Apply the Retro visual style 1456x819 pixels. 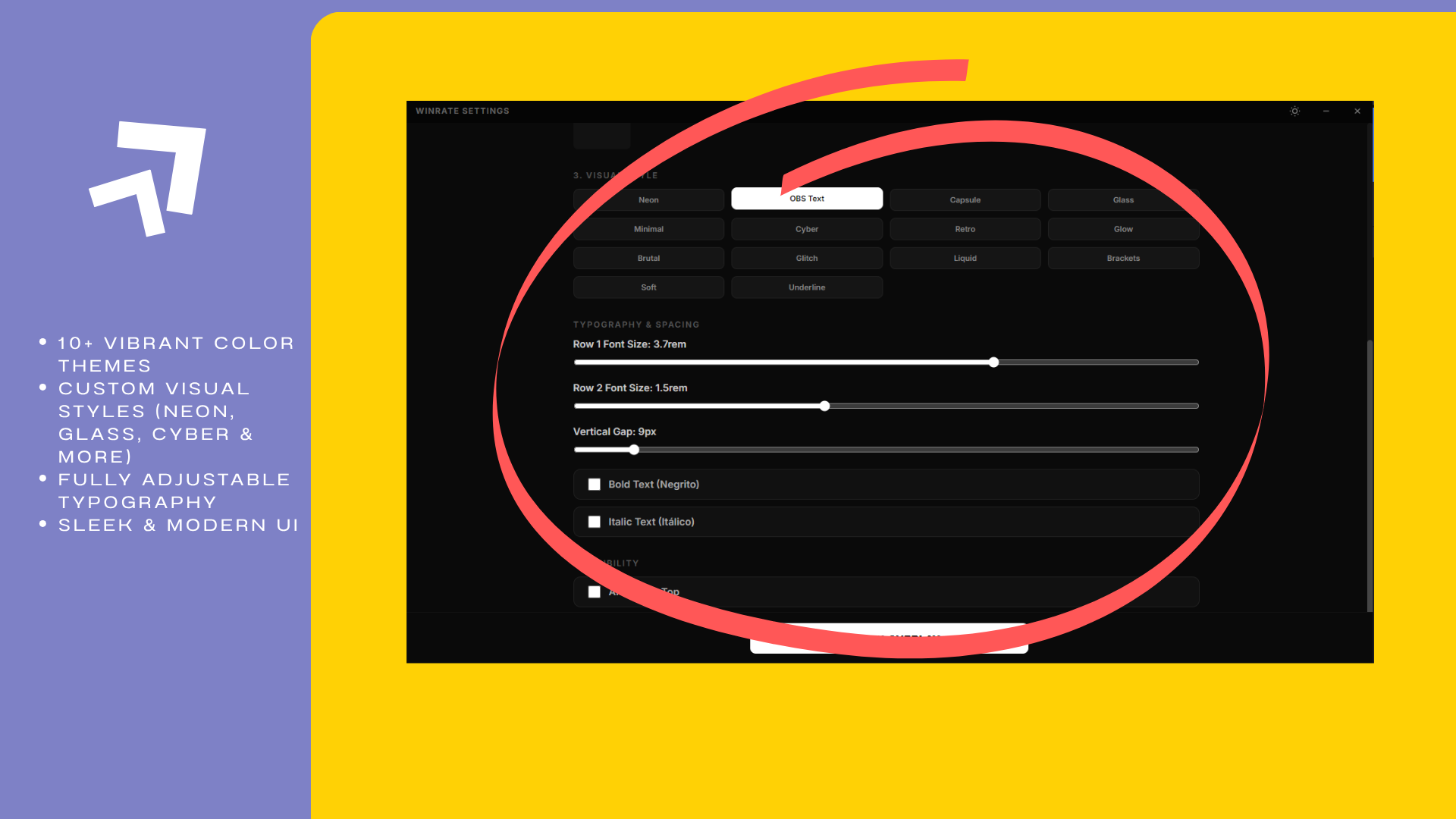click(965, 229)
